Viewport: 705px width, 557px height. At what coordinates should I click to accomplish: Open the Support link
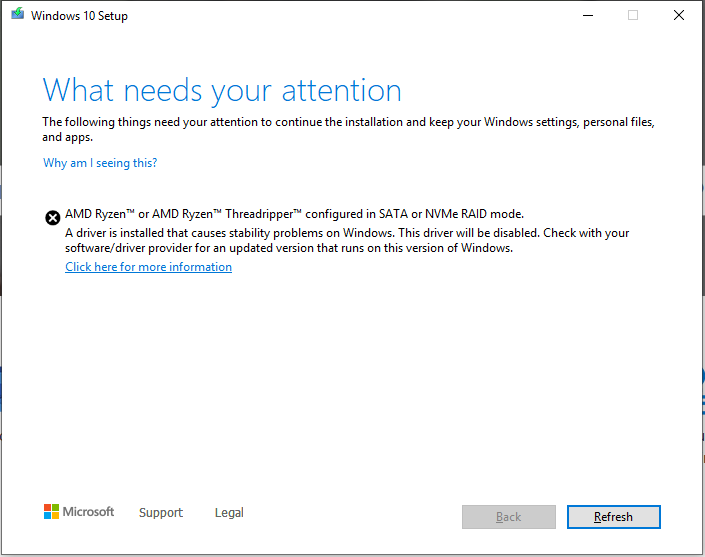[x=161, y=512]
